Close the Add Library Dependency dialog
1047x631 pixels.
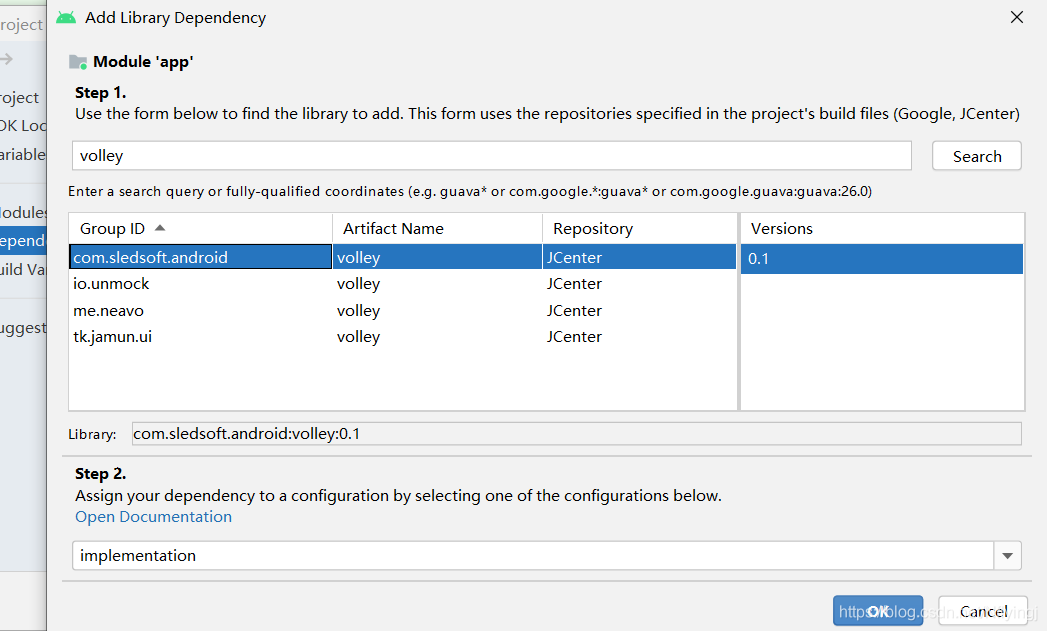tap(1017, 17)
